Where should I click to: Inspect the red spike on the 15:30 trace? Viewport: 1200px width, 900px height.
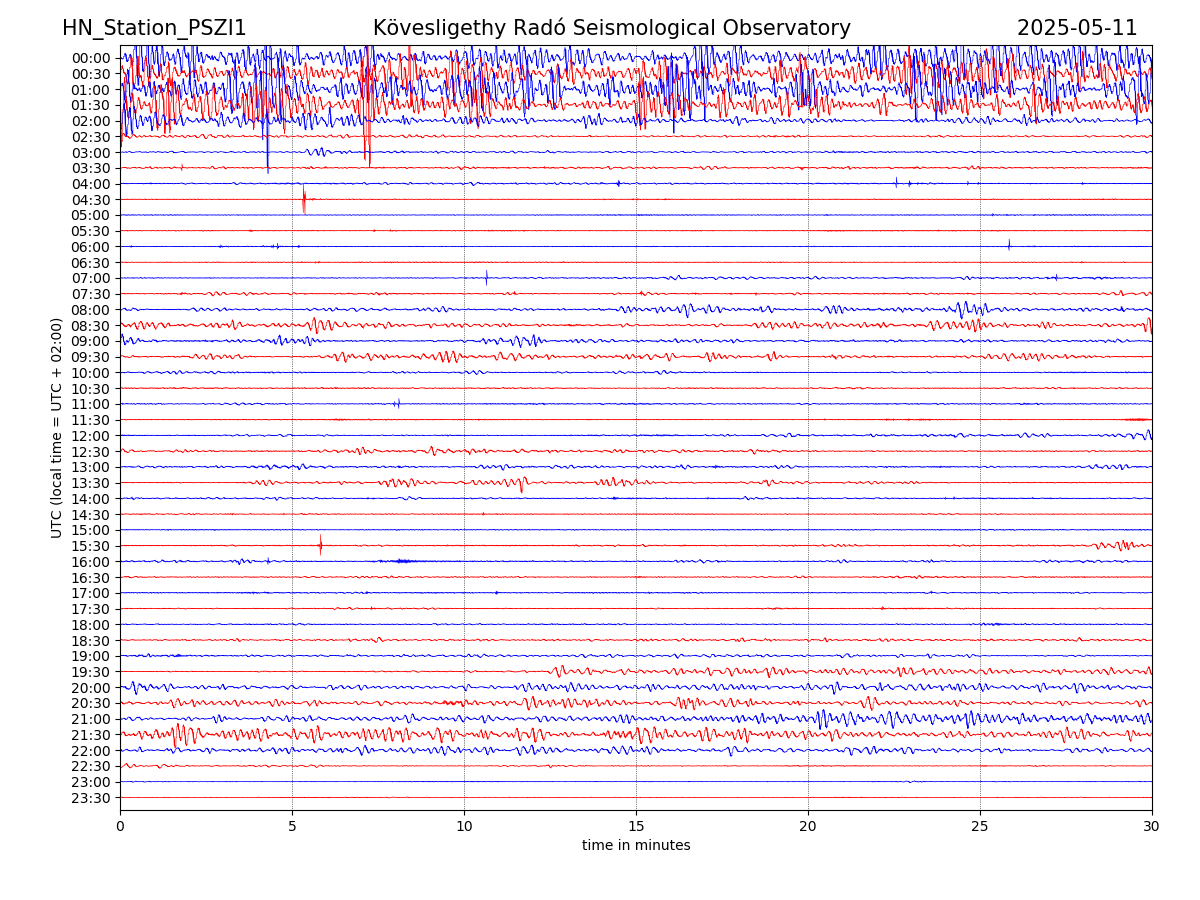(320, 545)
